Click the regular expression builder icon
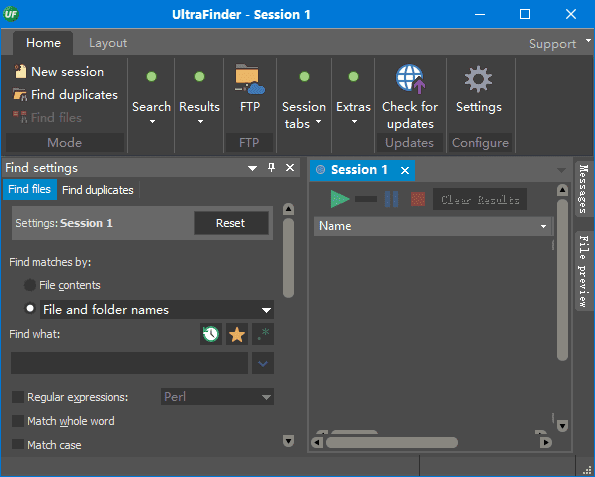595x477 pixels. coord(263,334)
